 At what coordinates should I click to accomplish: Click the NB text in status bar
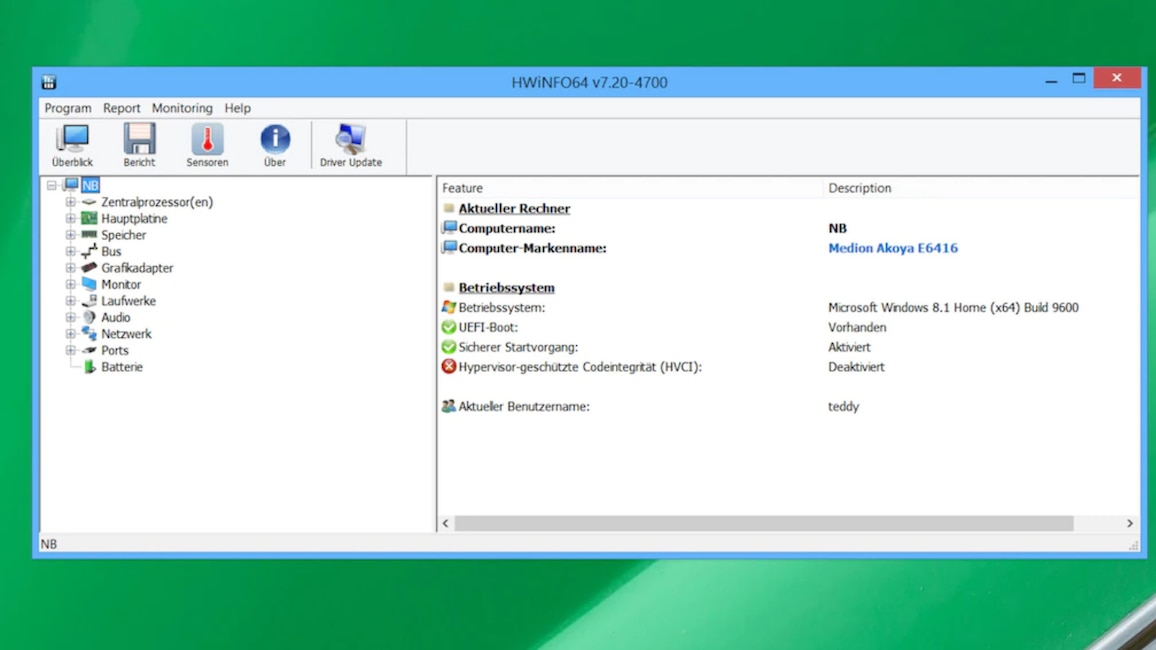pos(49,544)
